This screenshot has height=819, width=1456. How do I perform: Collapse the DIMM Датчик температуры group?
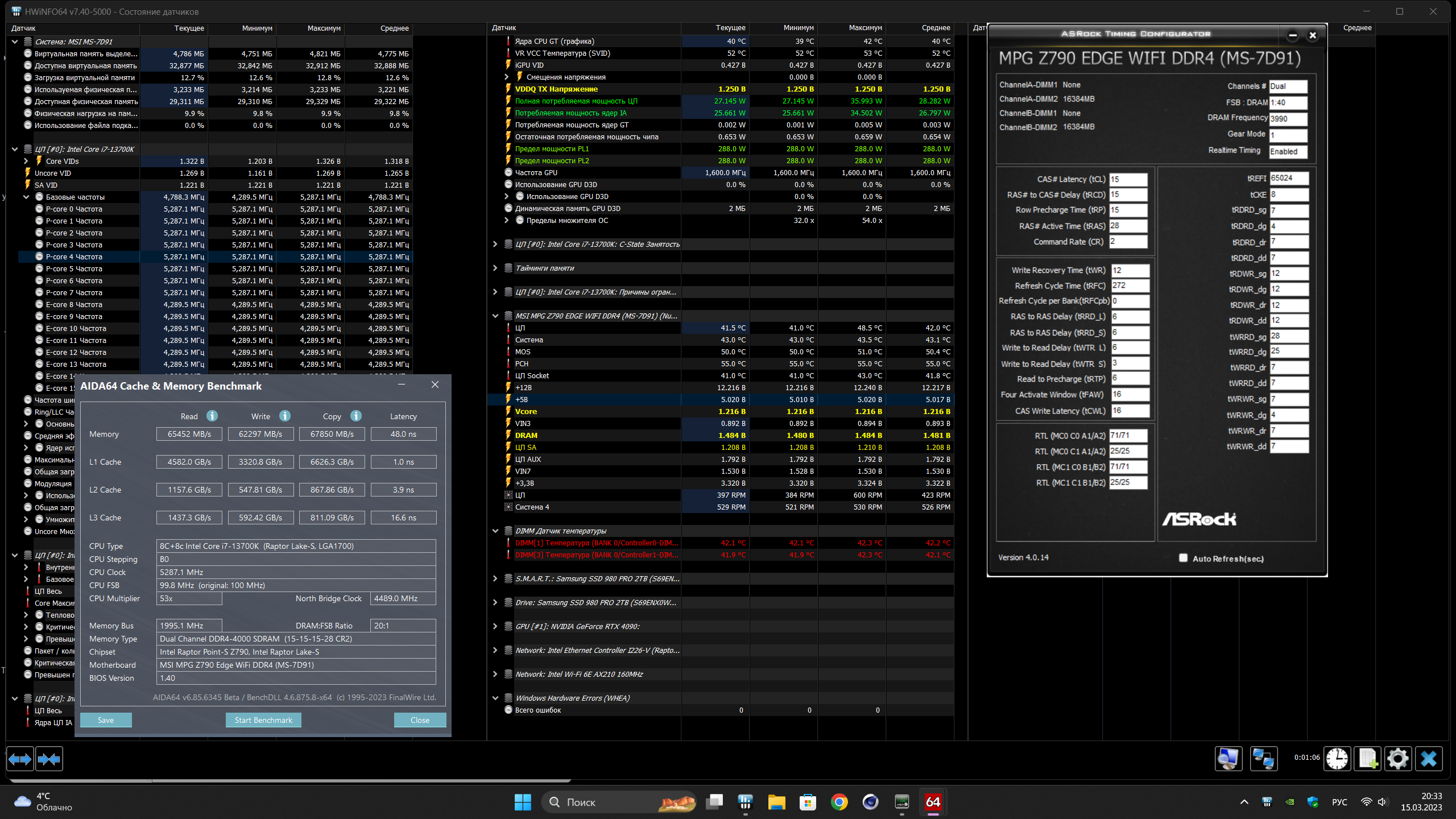(495, 531)
